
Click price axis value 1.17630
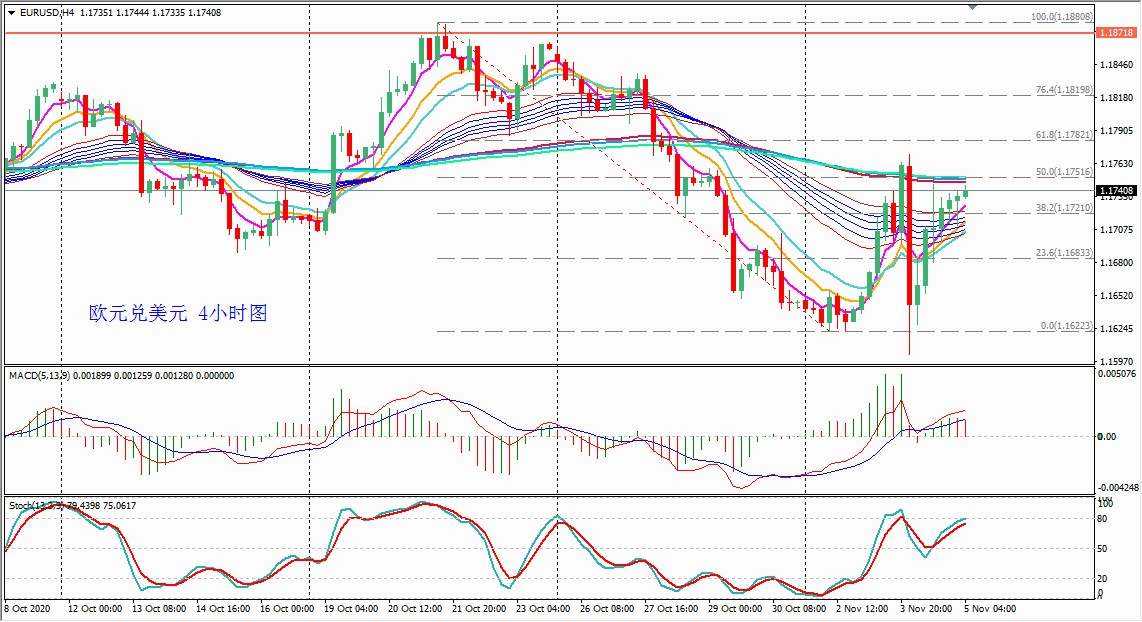tap(1116, 164)
